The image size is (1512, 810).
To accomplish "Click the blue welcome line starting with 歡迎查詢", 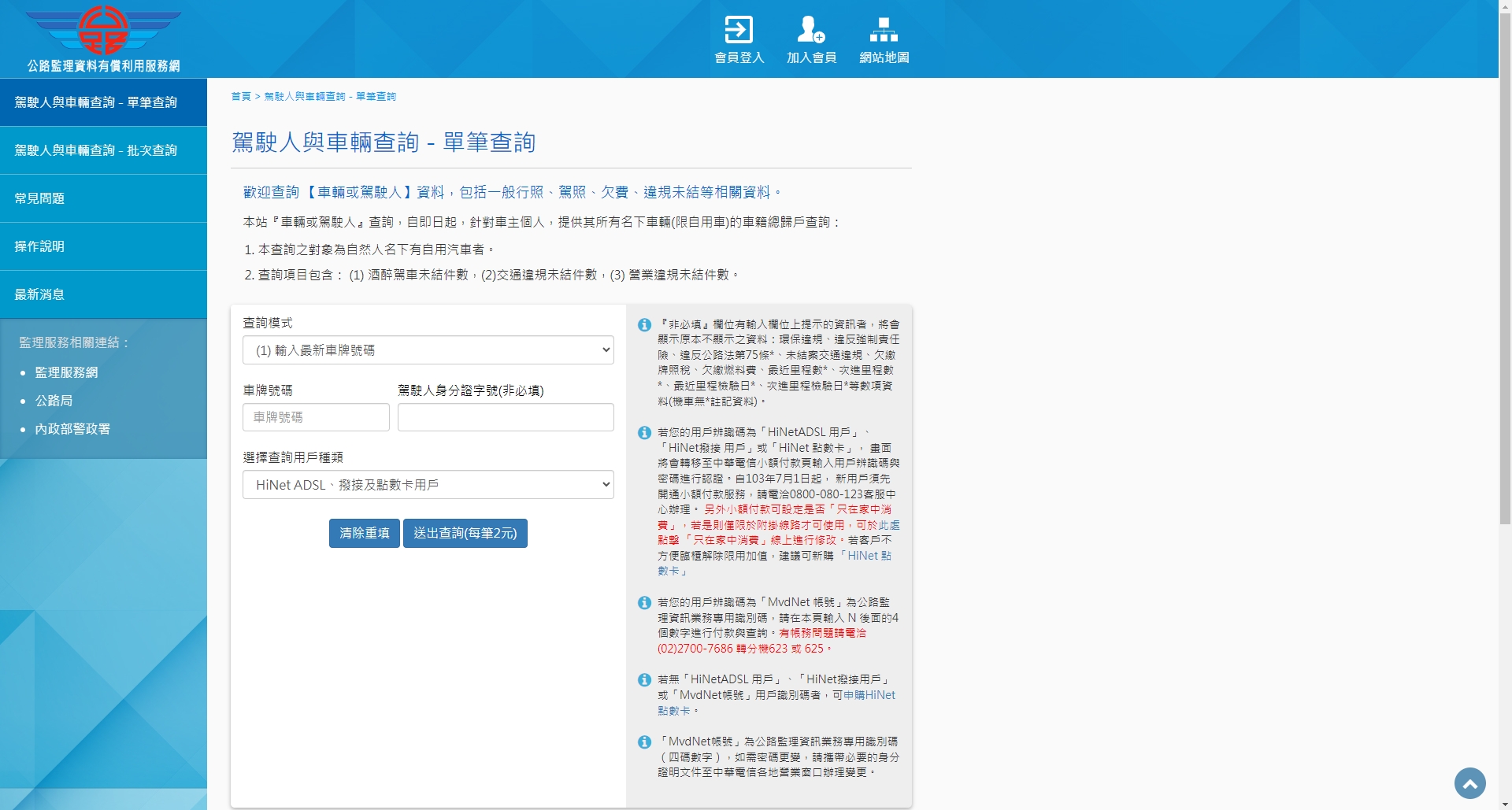I will coord(512,192).
